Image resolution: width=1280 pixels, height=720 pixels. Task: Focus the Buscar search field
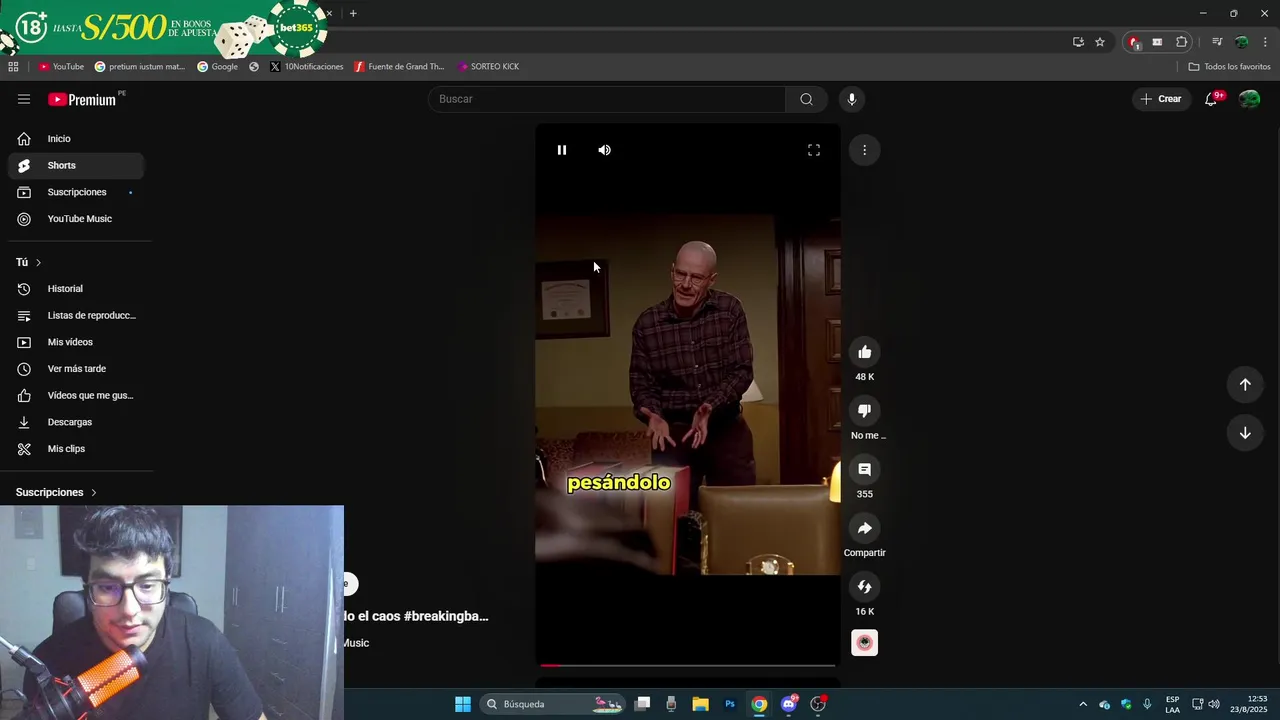[x=607, y=99]
